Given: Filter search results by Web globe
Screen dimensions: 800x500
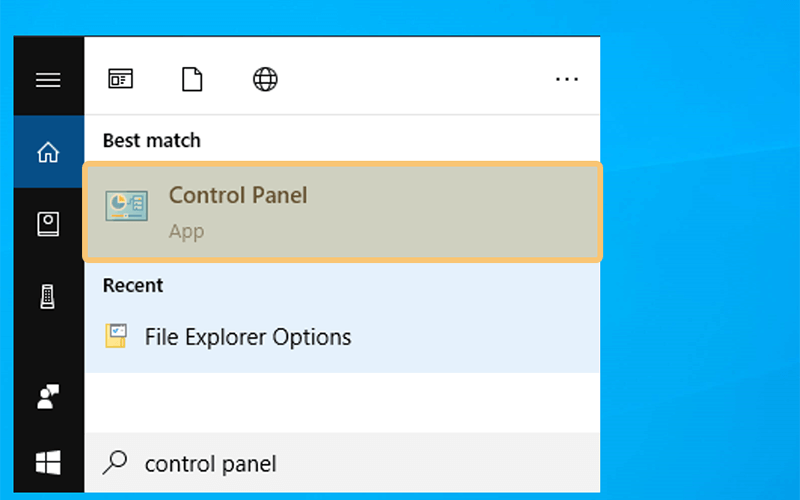Looking at the screenshot, I should click(x=265, y=79).
